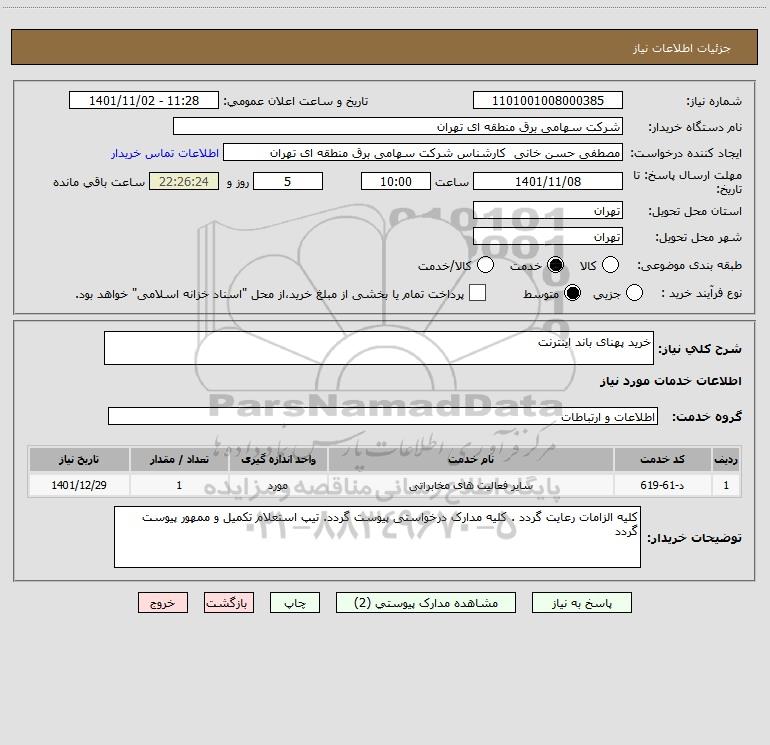The image size is (770, 745).
Task: Toggle the اسناد خزانه اسلامی payment checkbox
Action: click(477, 293)
